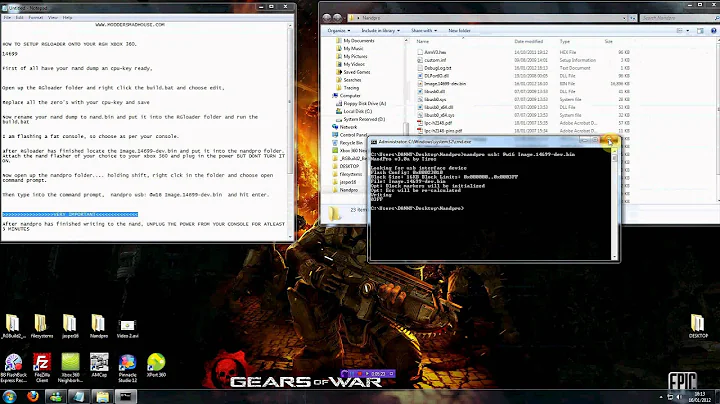The height and width of the screenshot is (404, 720).
Task: Click the Explorer address bar path Nandpro
Action: 371,18
